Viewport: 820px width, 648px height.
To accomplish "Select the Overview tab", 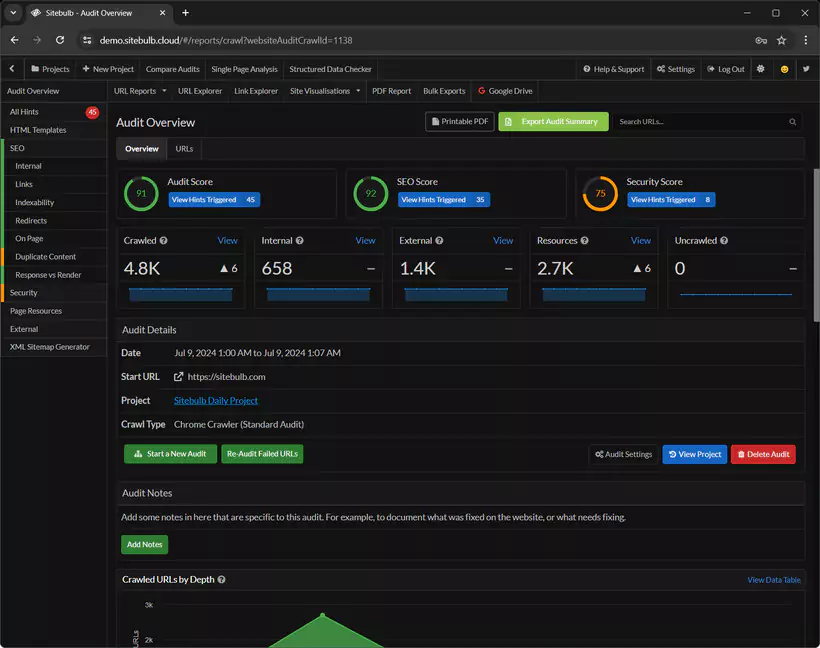I will [x=142, y=149].
